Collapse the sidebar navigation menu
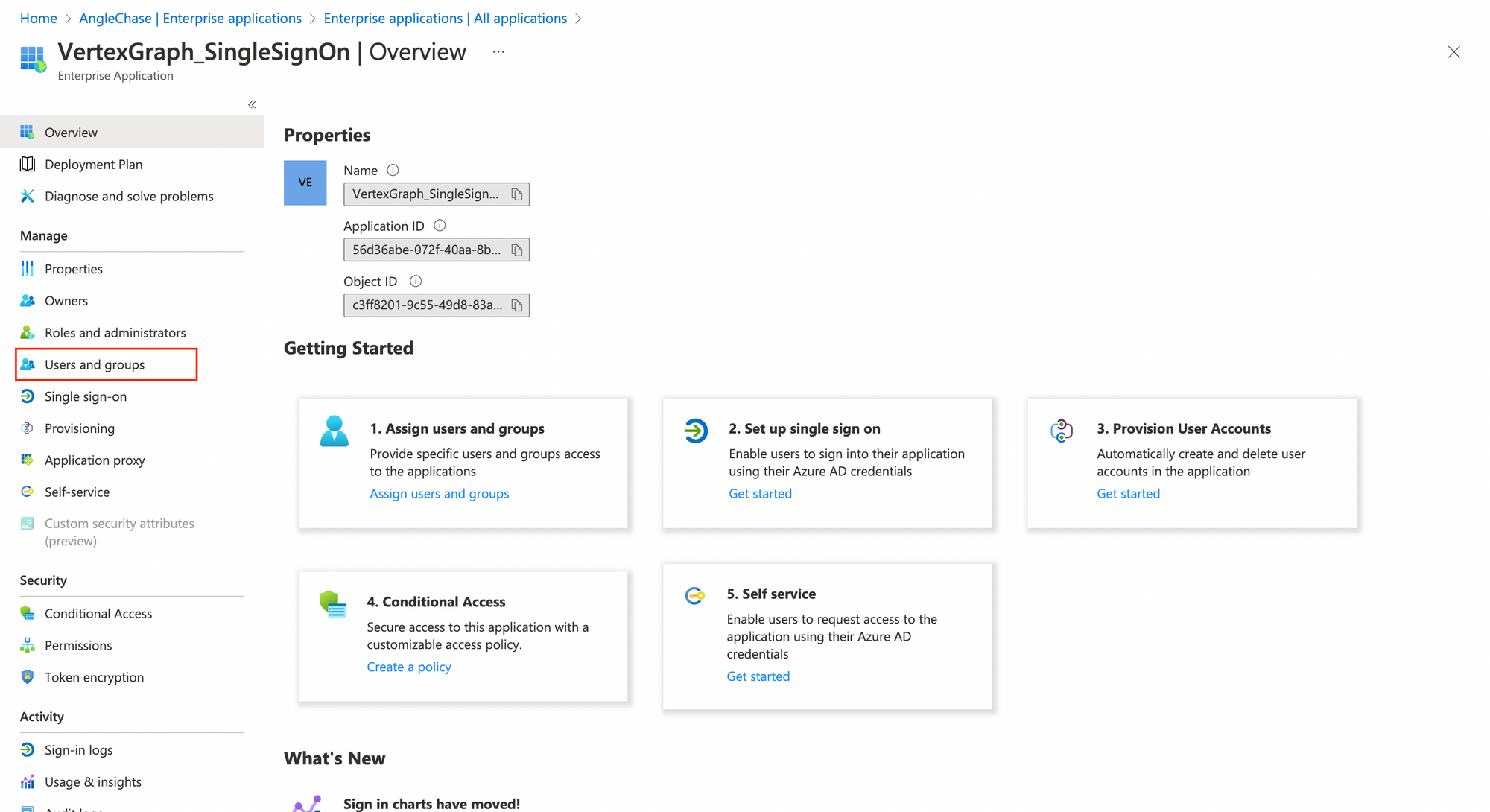Viewport: 1490px width, 812px height. 252,104
